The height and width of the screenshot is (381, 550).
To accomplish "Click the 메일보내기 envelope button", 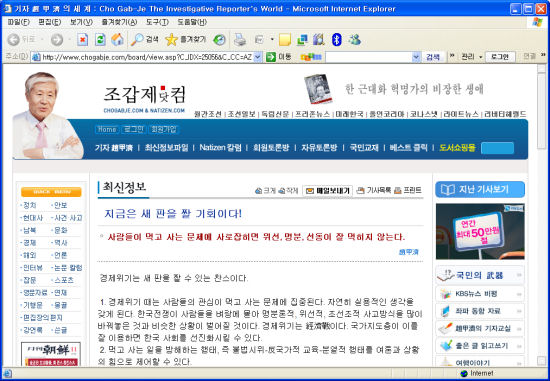I will click(327, 190).
